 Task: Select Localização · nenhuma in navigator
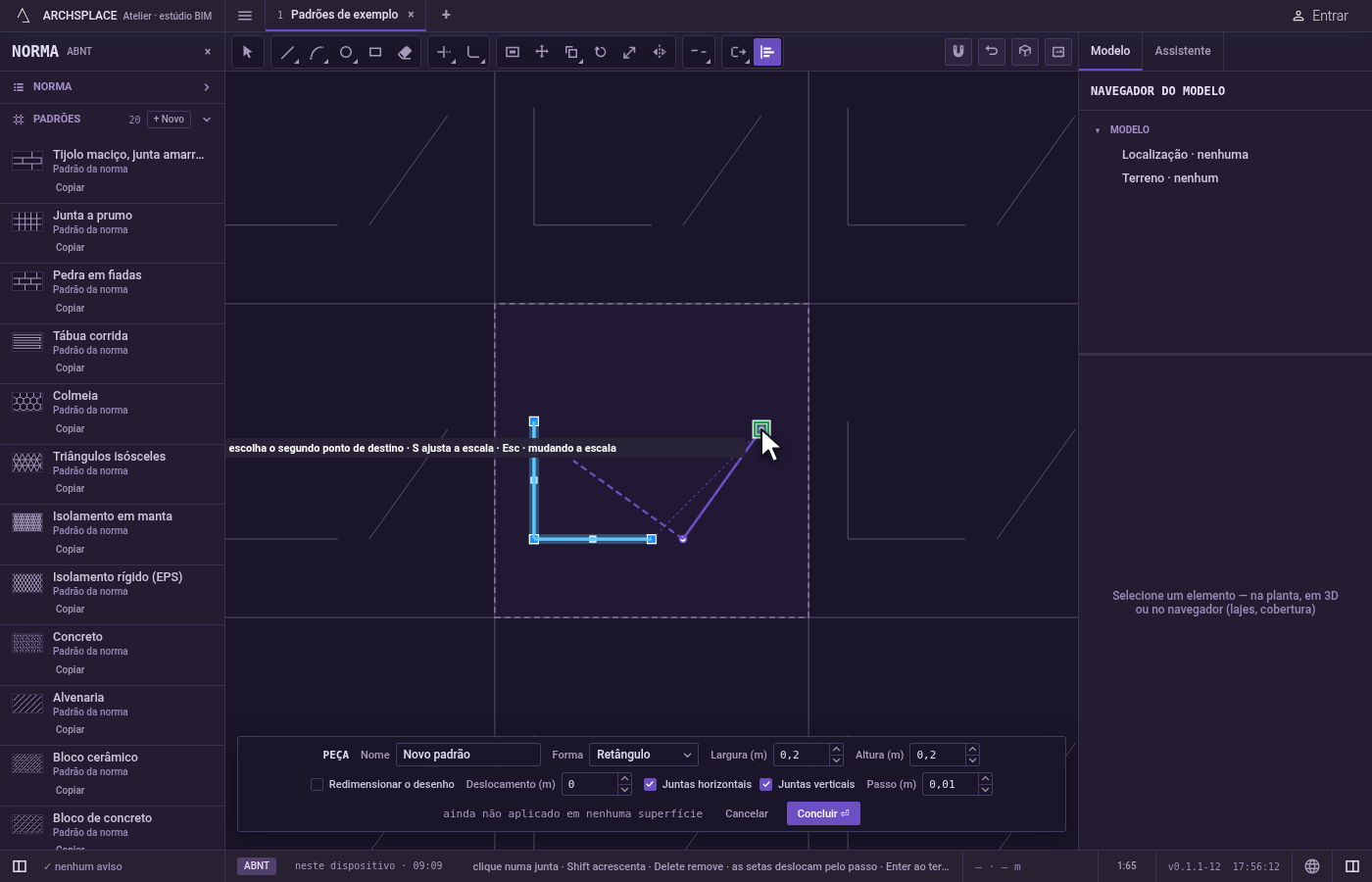(1185, 155)
